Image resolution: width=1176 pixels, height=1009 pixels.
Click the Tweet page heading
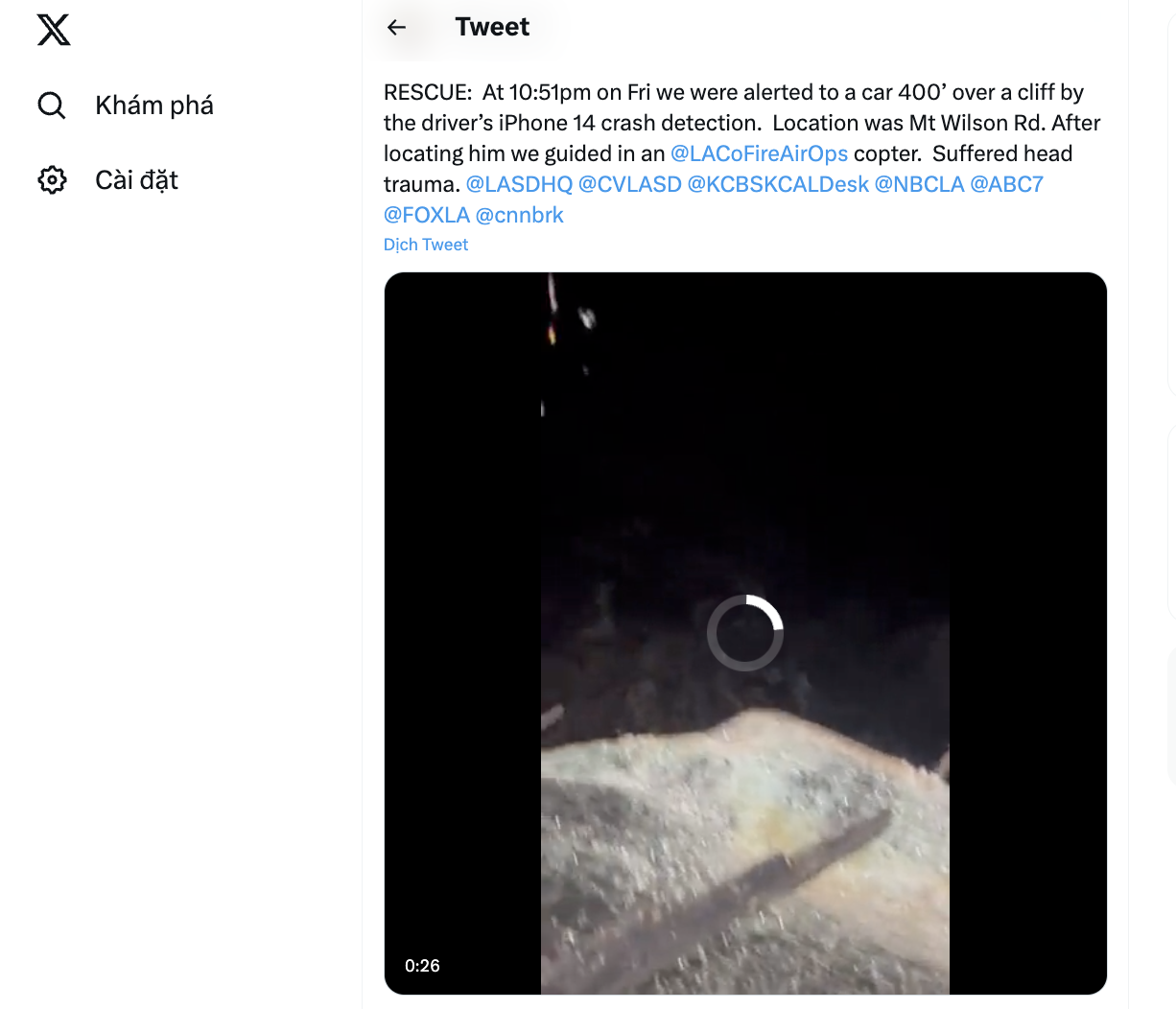tap(492, 27)
